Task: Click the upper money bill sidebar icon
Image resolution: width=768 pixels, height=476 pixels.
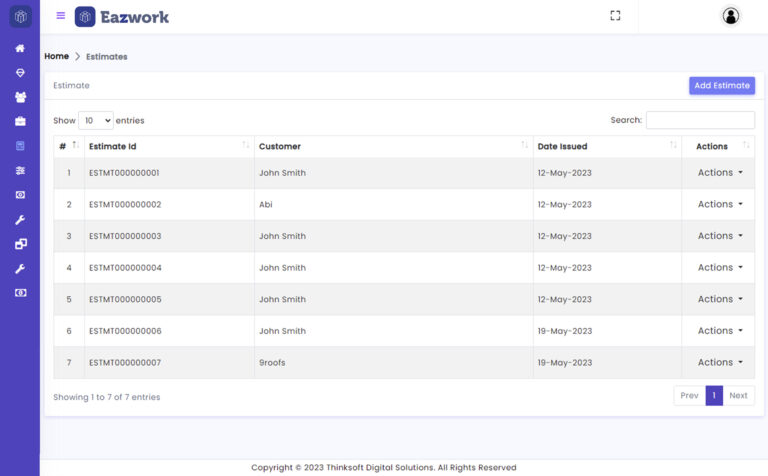Action: [x=20, y=195]
